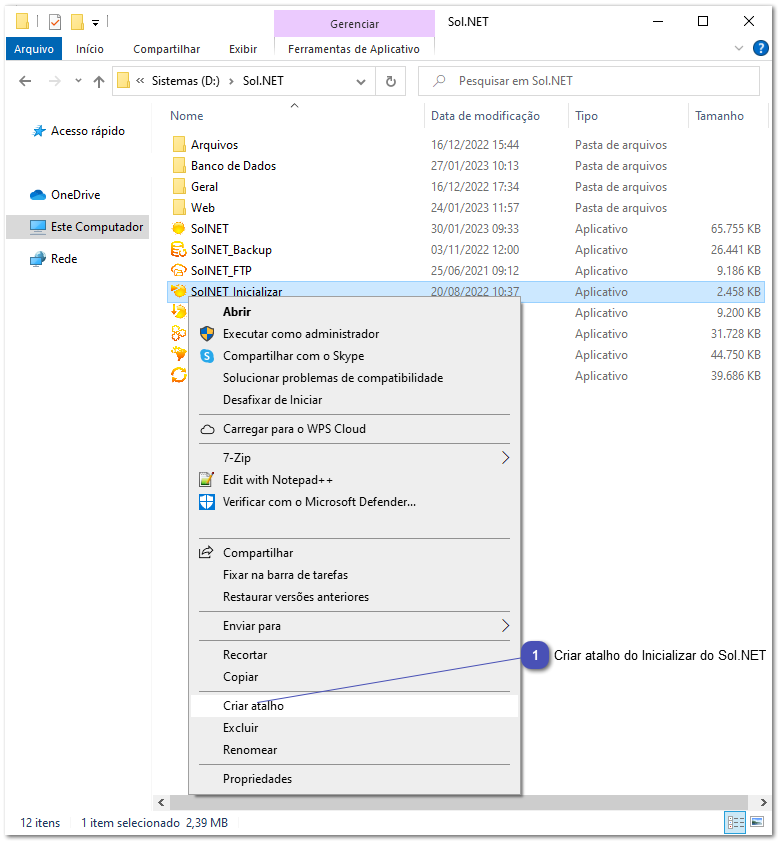Image resolution: width=782 pixels, height=844 pixels.
Task: Click the Geral folder icon
Action: coord(179,186)
